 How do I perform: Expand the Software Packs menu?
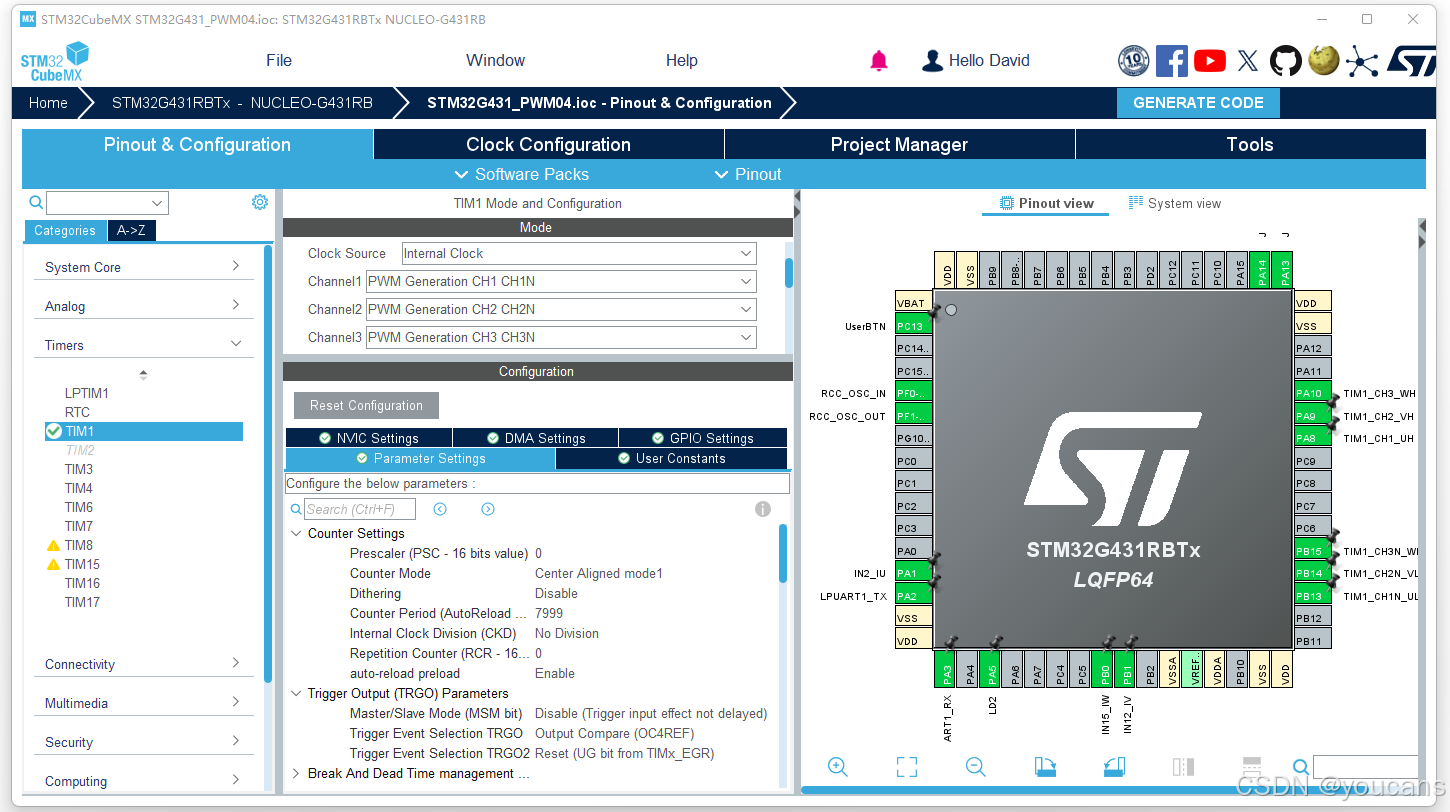521,174
